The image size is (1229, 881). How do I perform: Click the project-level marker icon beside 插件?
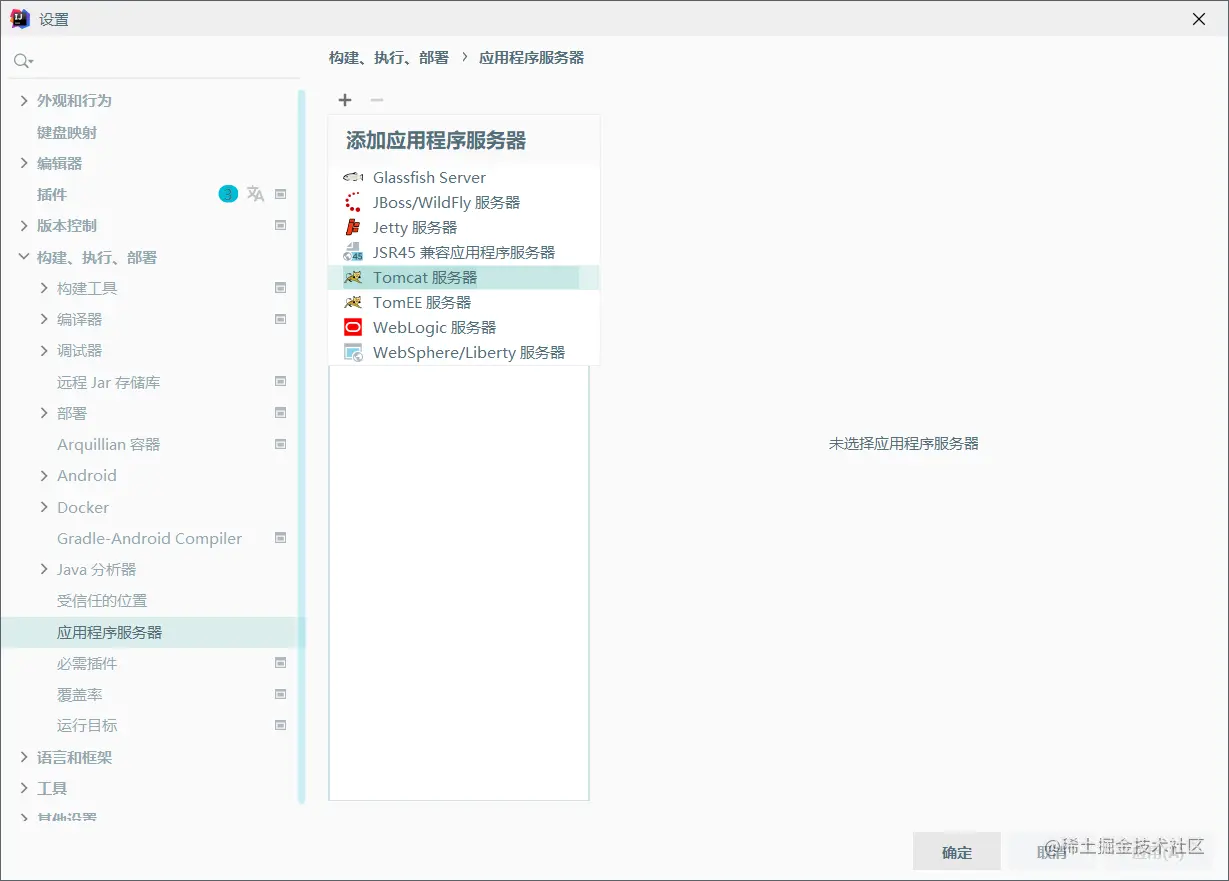click(281, 194)
